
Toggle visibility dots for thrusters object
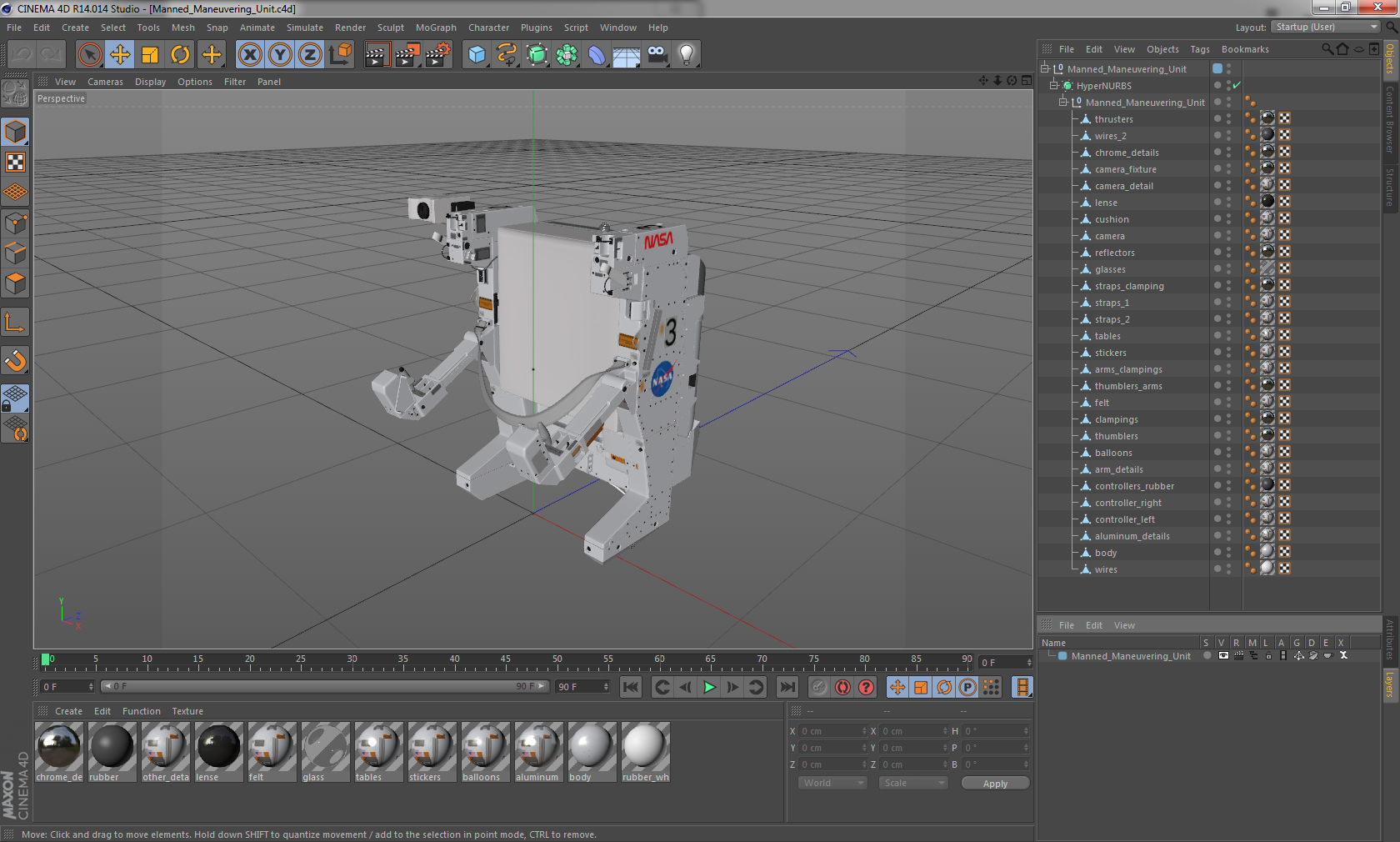coord(1228,118)
